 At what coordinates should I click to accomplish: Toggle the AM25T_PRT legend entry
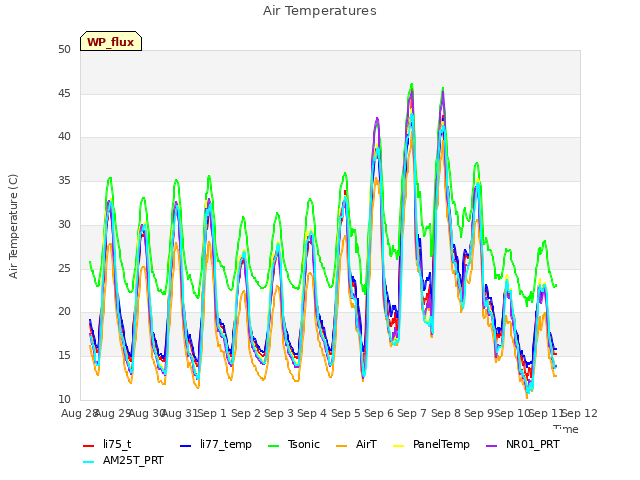pyautogui.click(x=123, y=460)
